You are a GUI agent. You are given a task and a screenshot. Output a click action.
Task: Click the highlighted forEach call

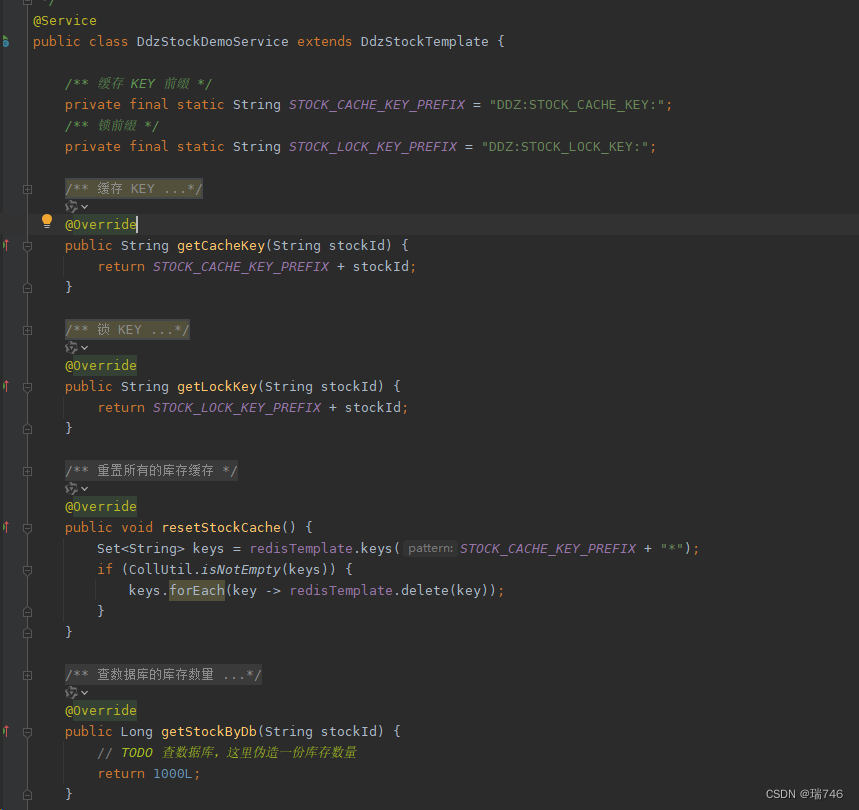[x=196, y=590]
